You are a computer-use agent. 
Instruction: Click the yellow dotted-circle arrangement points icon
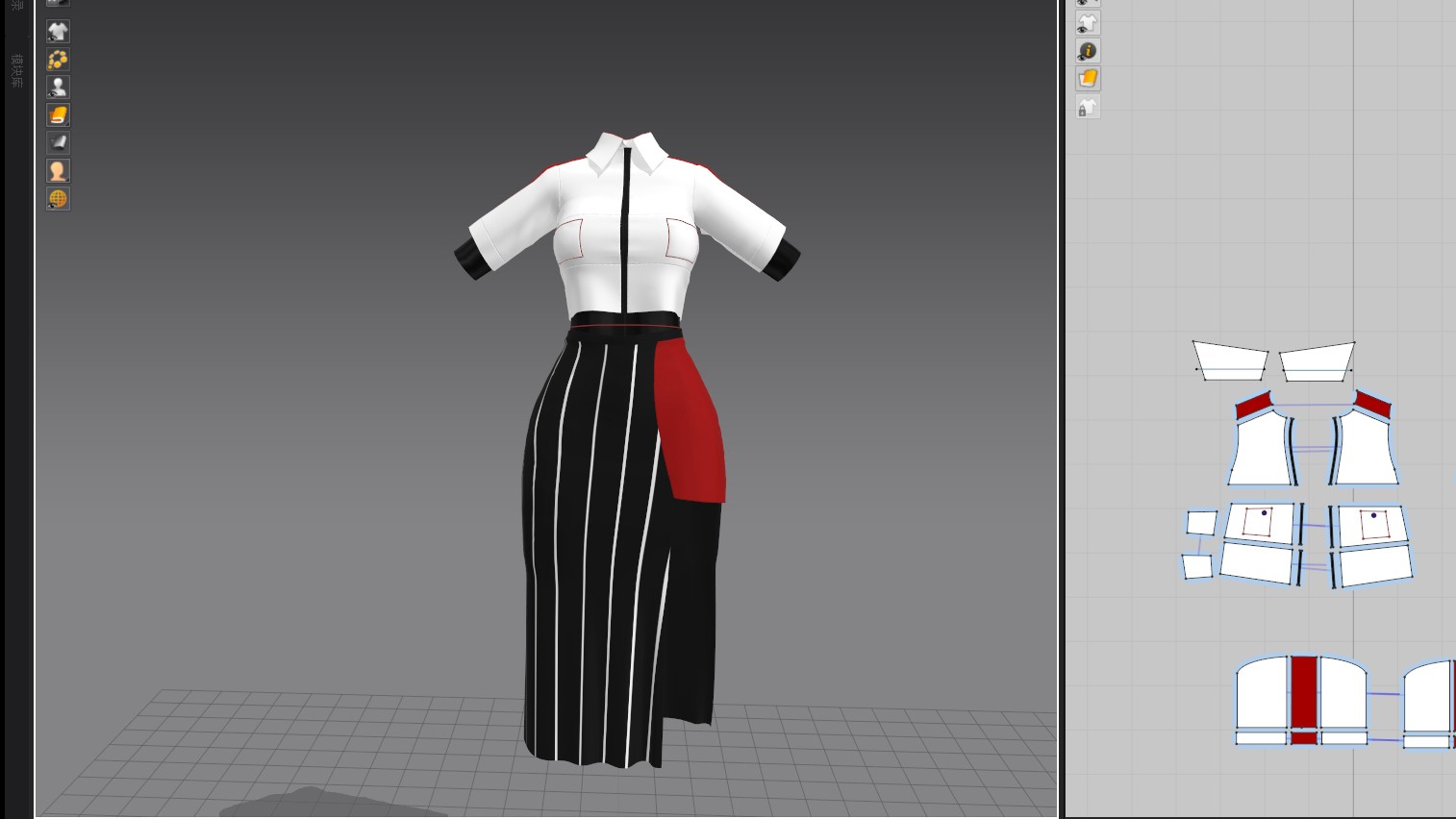click(x=58, y=60)
